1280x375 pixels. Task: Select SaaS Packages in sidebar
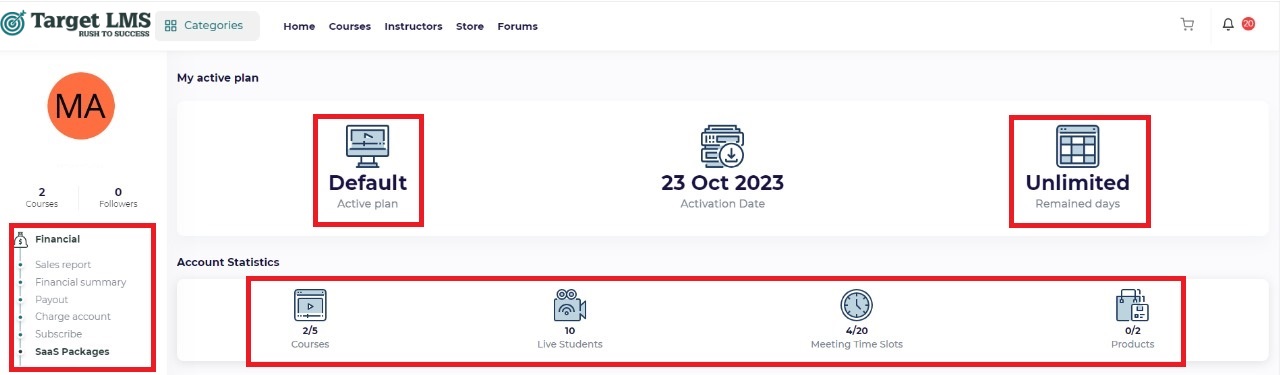pyautogui.click(x=72, y=351)
